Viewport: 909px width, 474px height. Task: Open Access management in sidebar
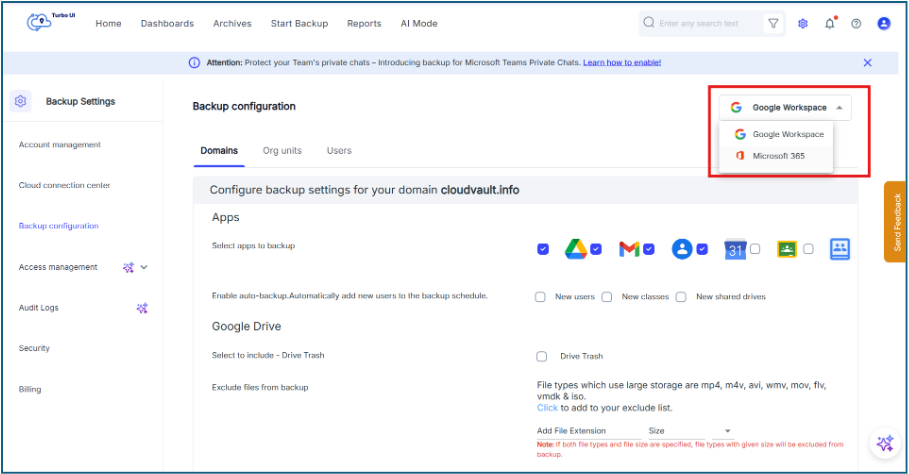pos(58,267)
